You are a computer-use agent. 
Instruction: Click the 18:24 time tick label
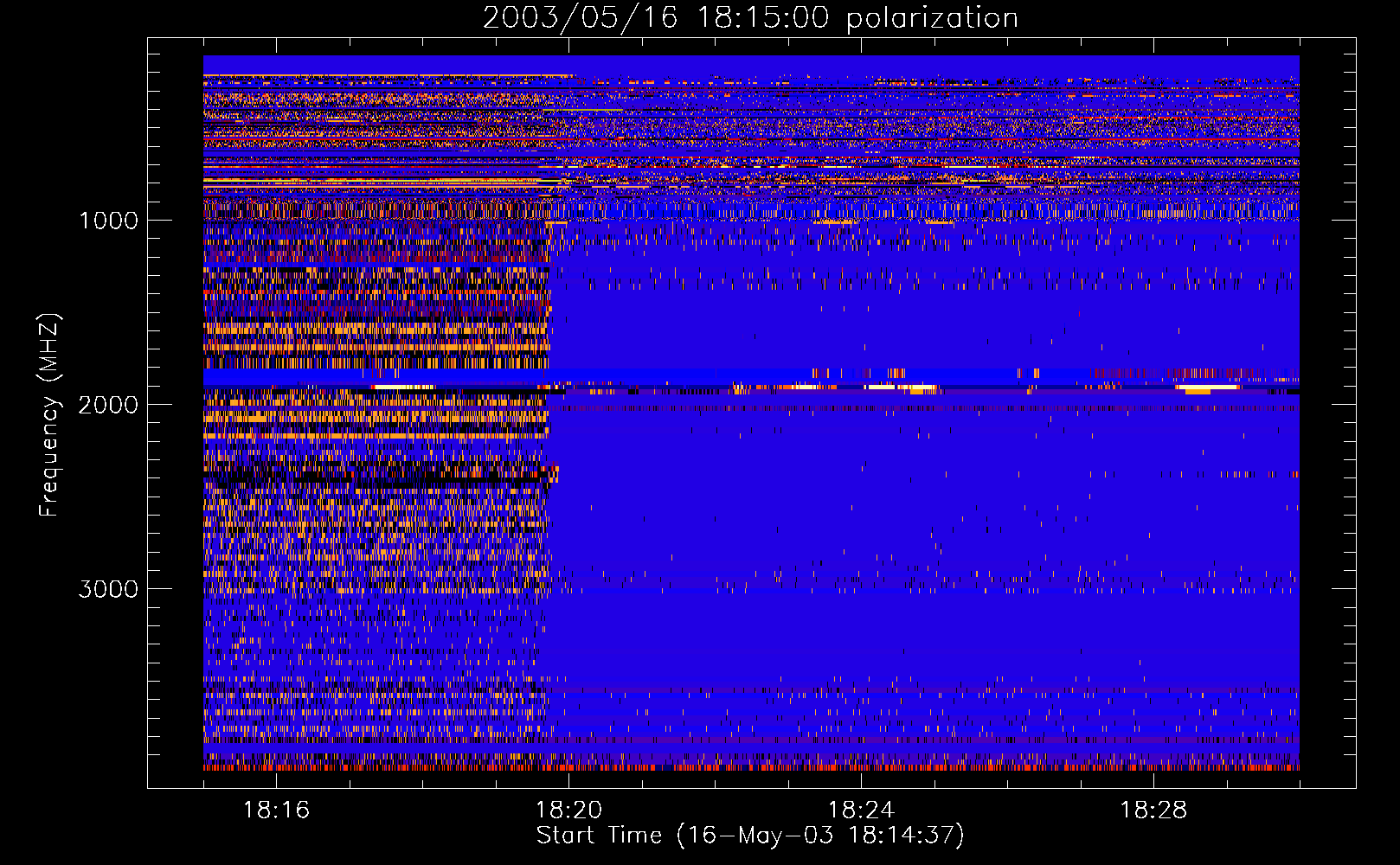tap(861, 810)
